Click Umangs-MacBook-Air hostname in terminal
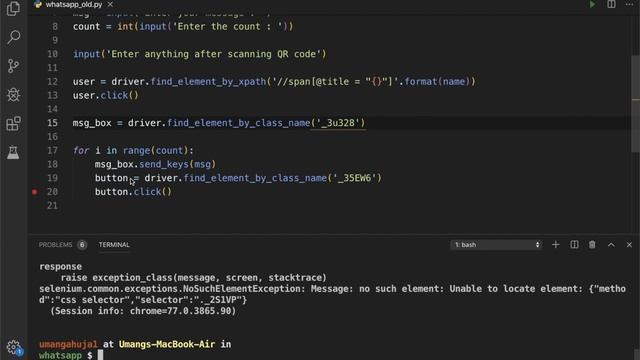The image size is (640, 360). [x=167, y=344]
